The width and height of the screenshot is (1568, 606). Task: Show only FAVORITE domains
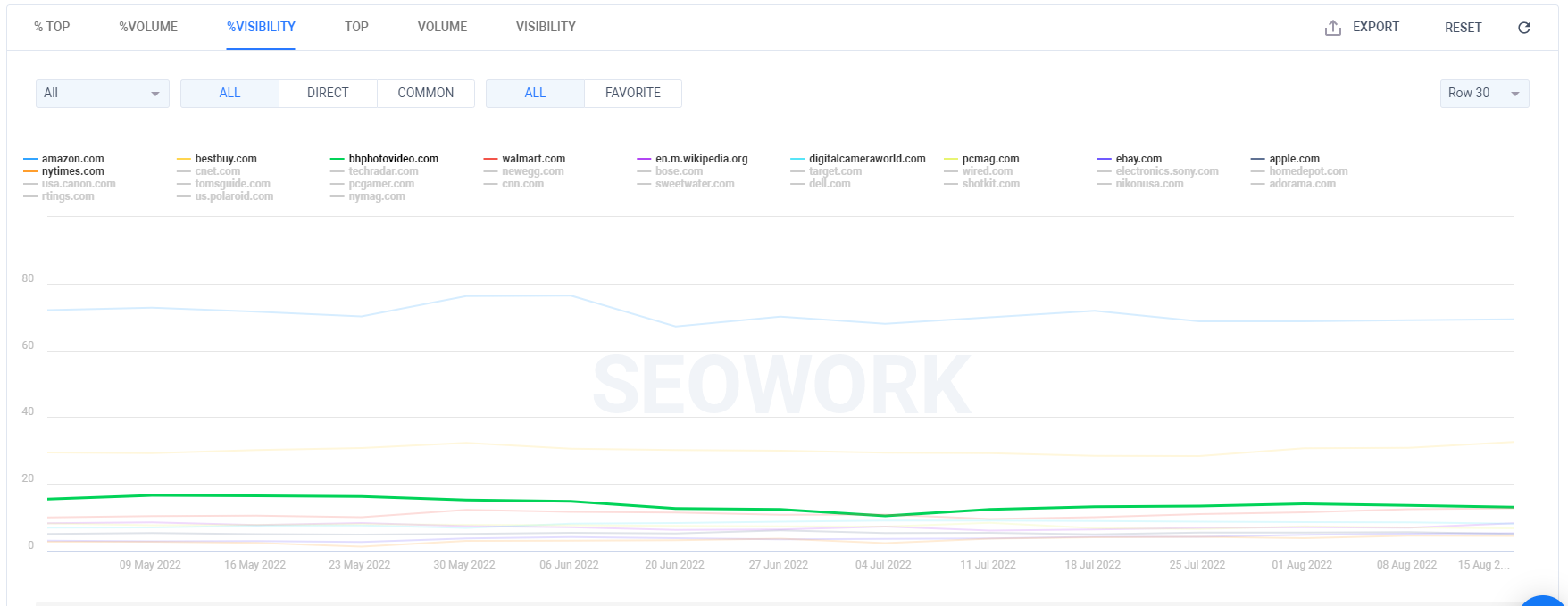[633, 94]
